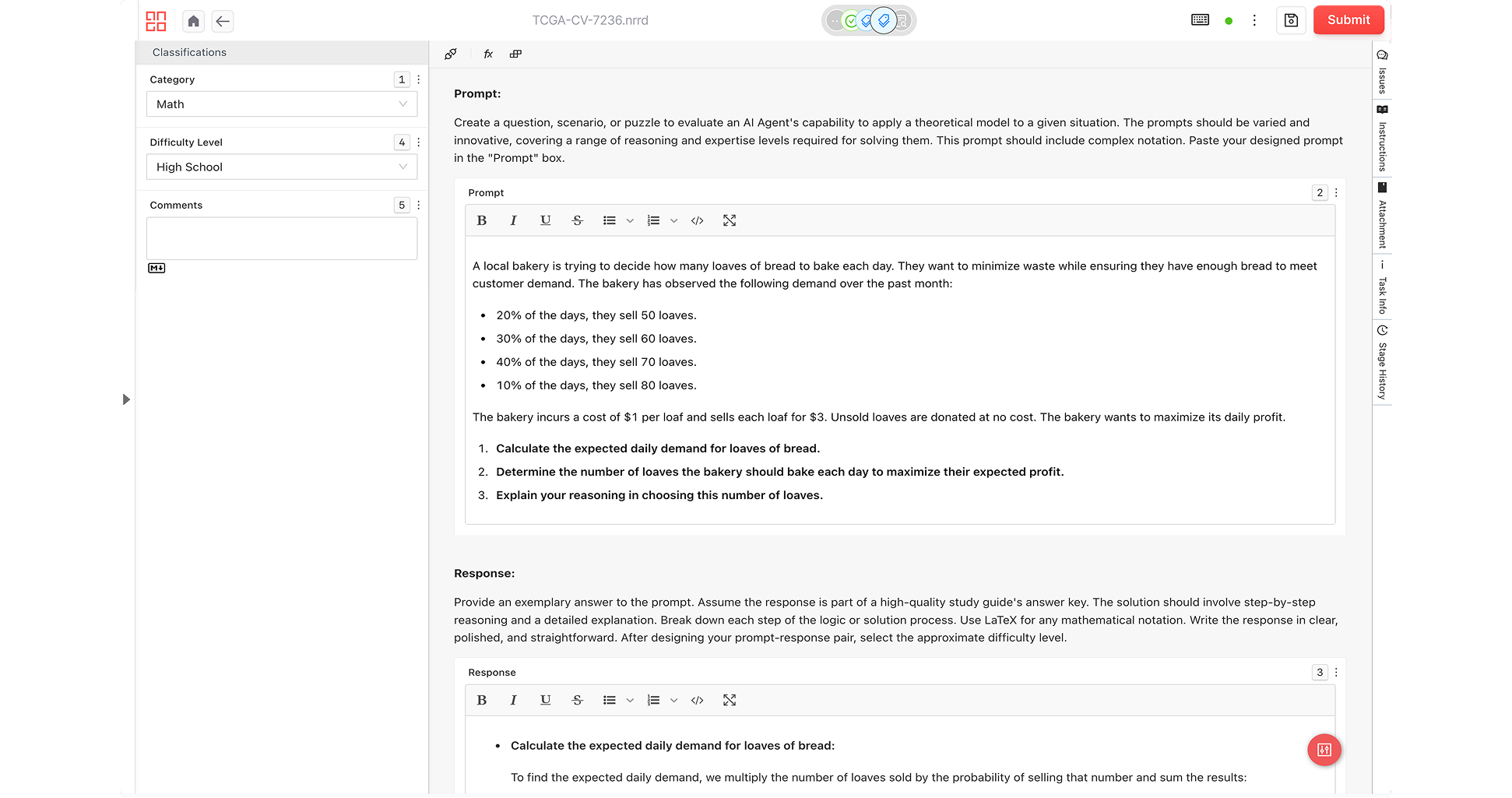Screen dimensions: 1512x798
Task: Click the markdown toggle below Comments box
Action: click(156, 267)
